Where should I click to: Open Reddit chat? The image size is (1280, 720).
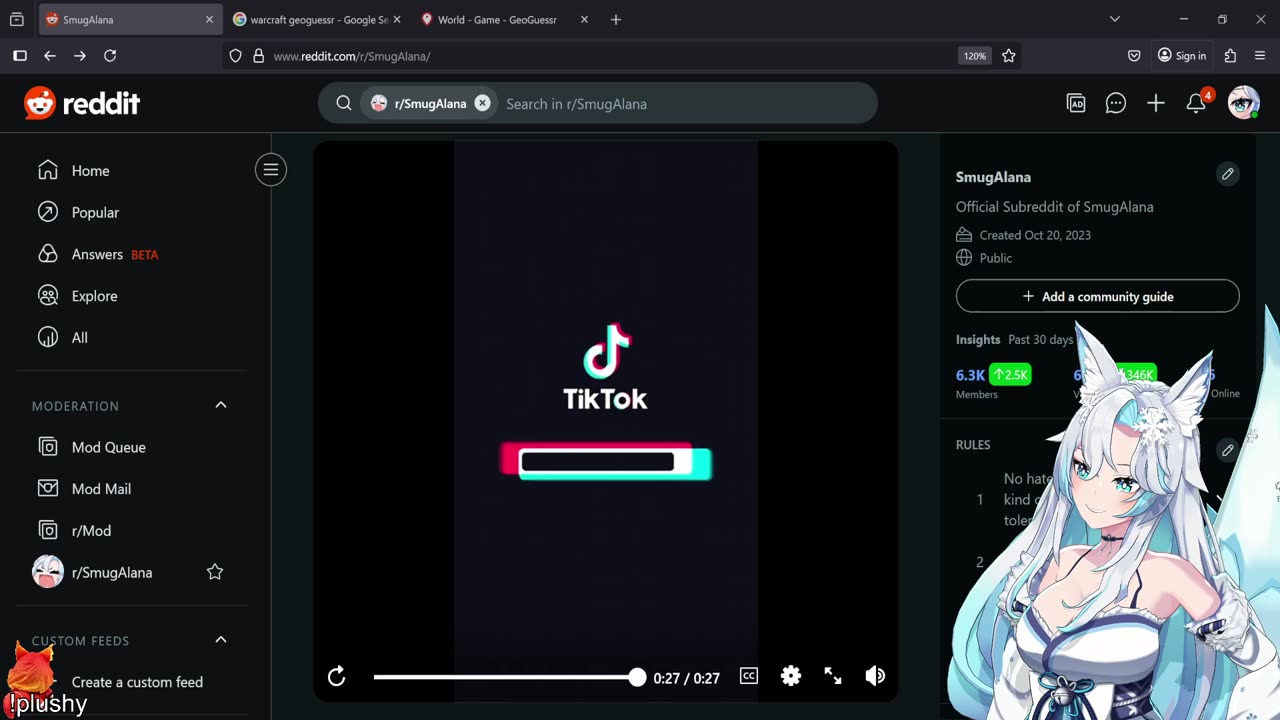coord(1116,103)
